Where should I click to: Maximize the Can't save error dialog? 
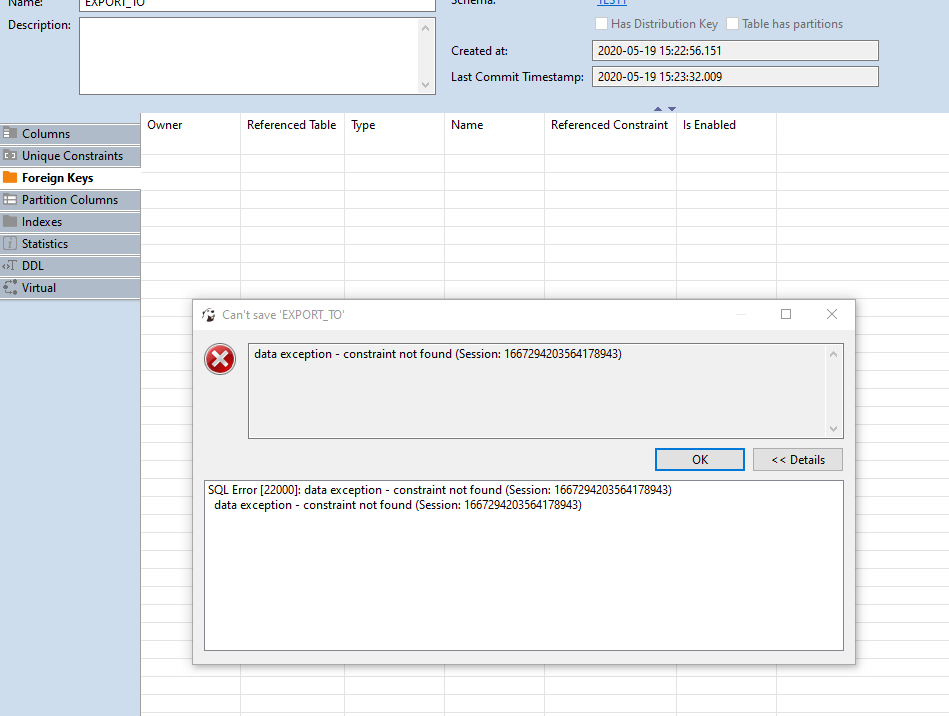coord(786,314)
